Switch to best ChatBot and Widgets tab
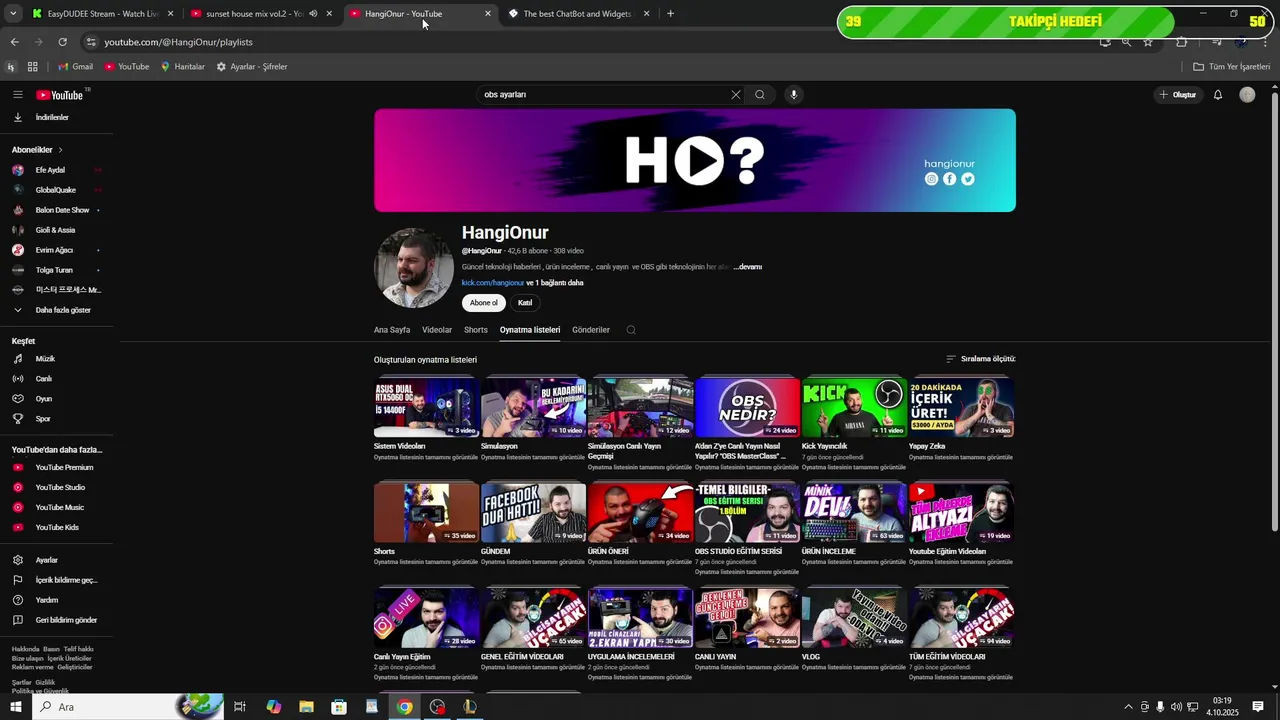 point(578,14)
